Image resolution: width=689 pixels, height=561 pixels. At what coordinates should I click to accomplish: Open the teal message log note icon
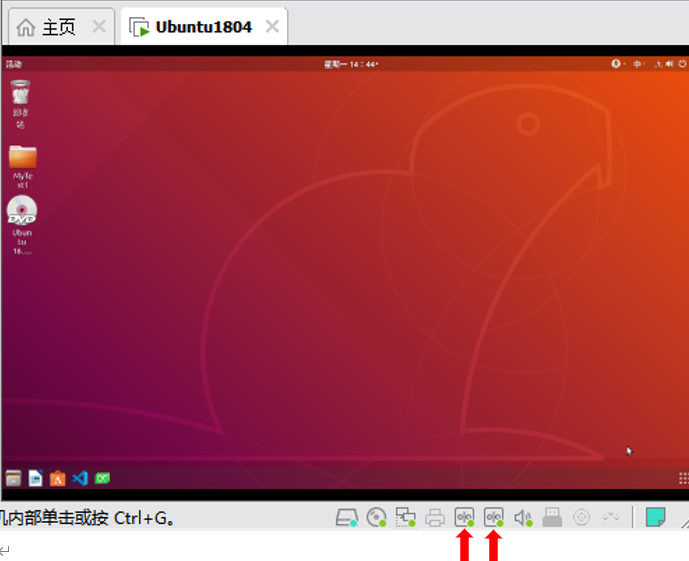pos(655,517)
